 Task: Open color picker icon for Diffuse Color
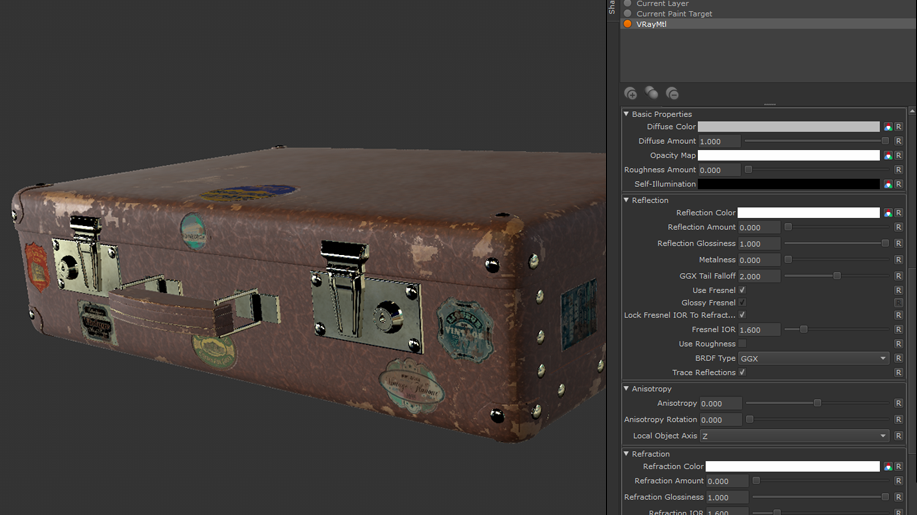tap(887, 127)
